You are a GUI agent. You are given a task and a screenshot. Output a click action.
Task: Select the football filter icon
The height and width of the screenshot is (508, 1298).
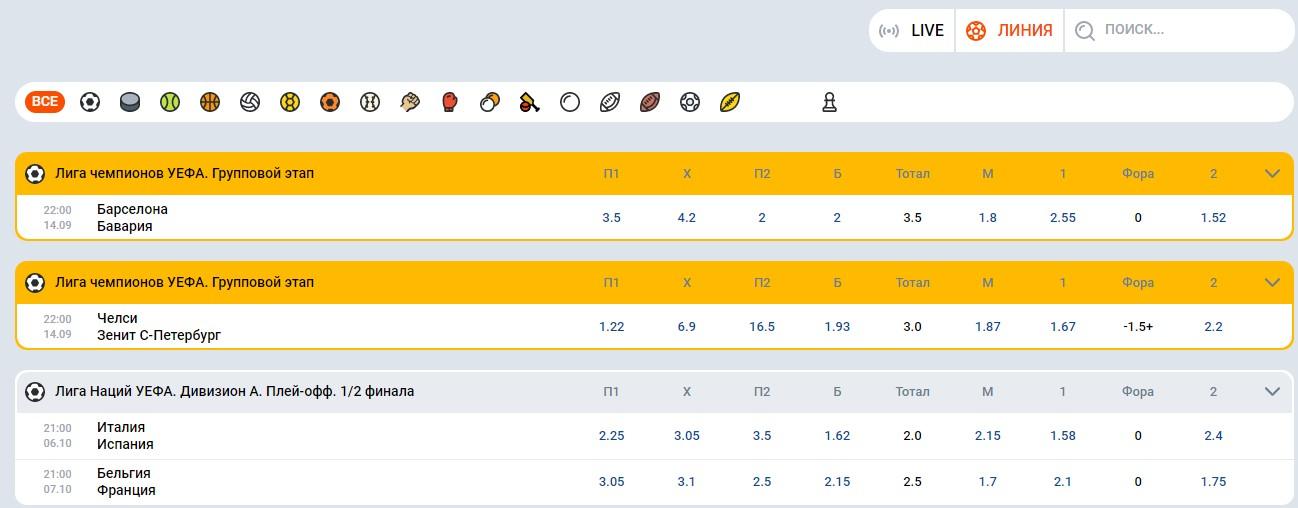point(90,102)
